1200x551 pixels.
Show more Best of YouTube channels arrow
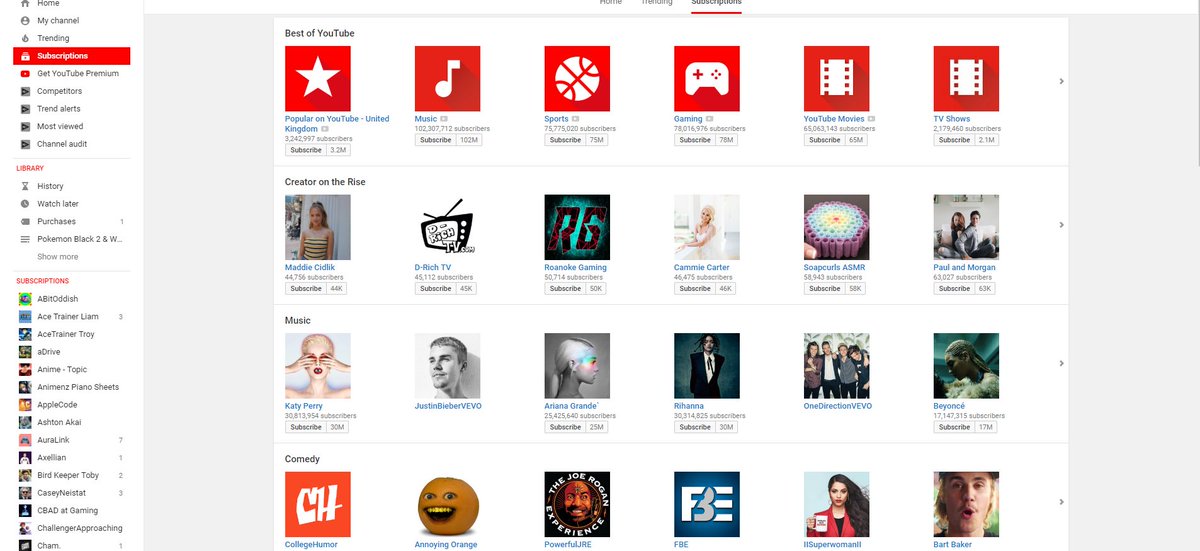1061,81
